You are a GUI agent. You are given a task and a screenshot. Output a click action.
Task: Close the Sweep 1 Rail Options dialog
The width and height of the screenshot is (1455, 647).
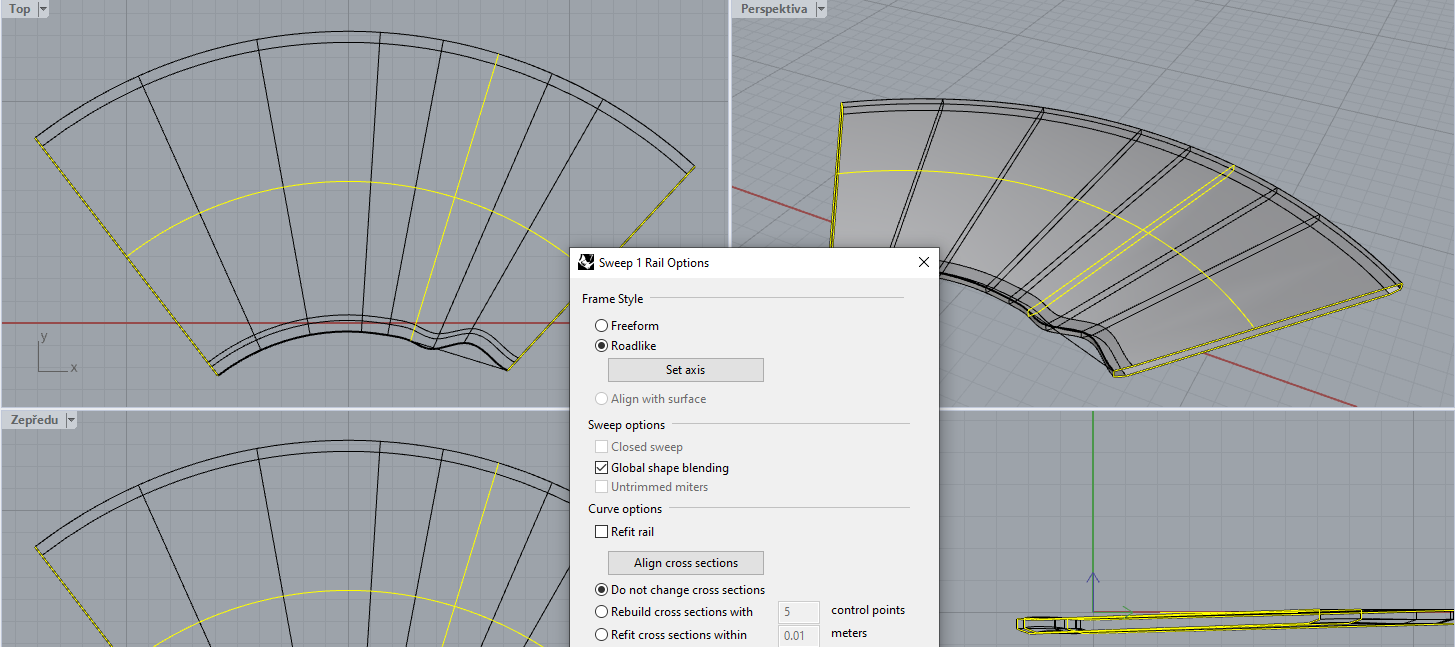click(x=923, y=263)
